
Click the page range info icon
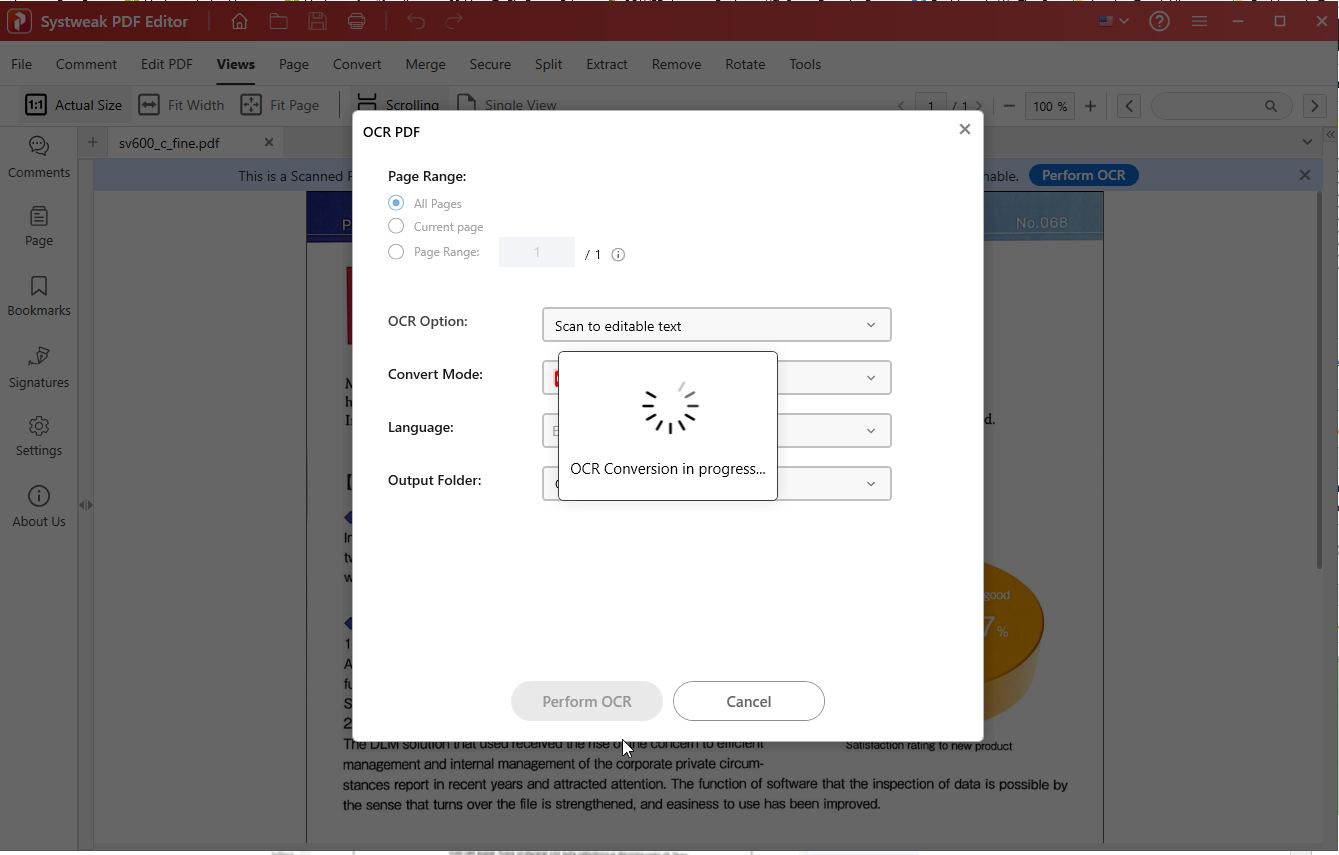point(618,254)
